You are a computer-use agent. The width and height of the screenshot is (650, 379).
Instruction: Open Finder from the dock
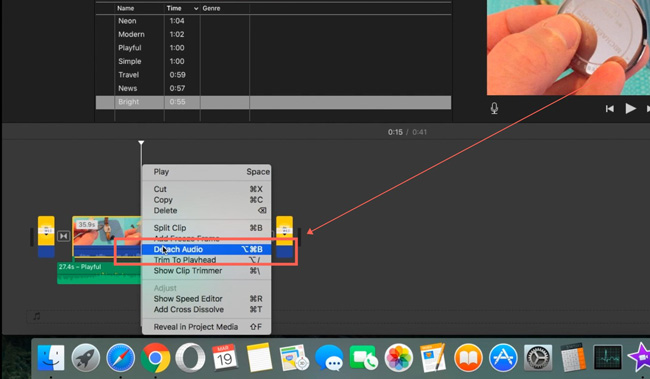[x=51, y=358]
